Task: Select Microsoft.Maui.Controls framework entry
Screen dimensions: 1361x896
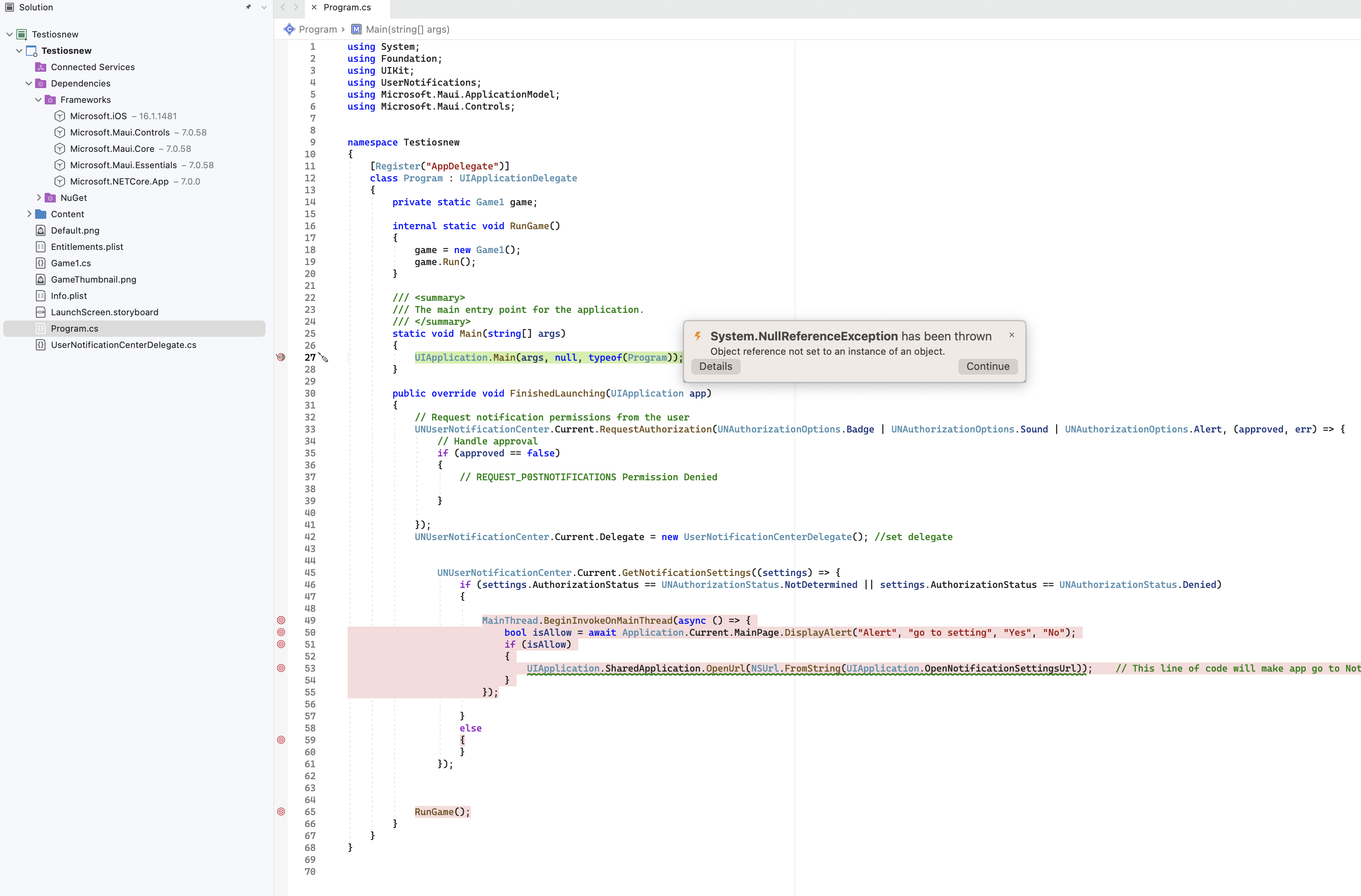Action: 138,133
